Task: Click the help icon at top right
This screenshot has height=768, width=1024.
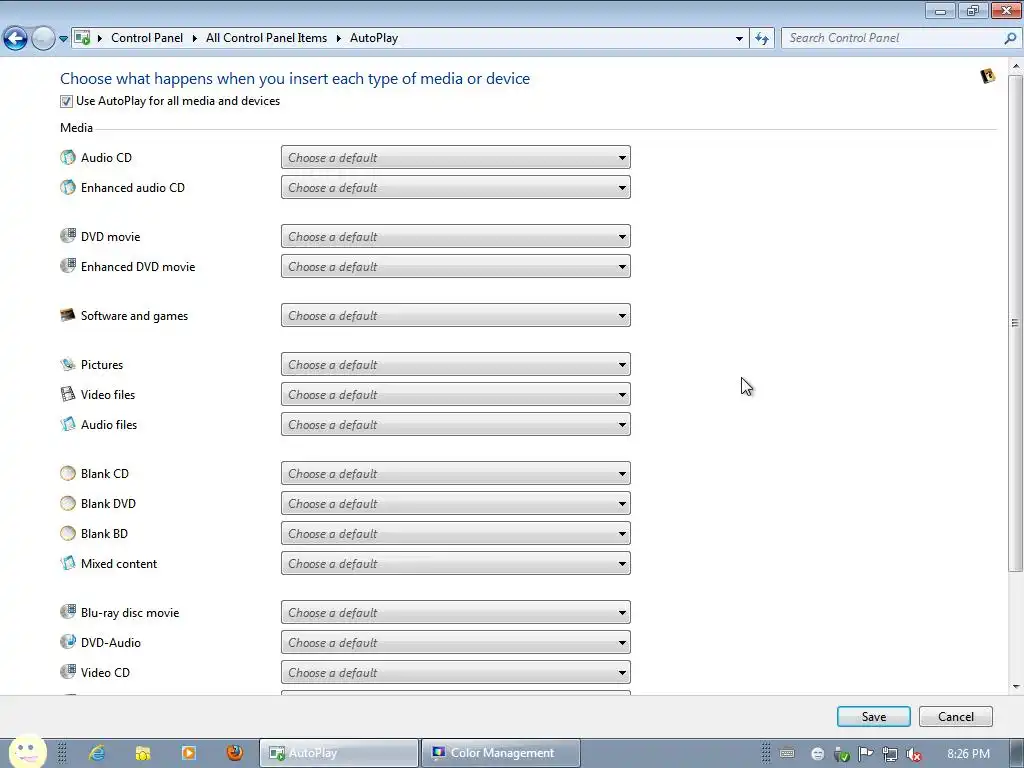Action: (987, 76)
